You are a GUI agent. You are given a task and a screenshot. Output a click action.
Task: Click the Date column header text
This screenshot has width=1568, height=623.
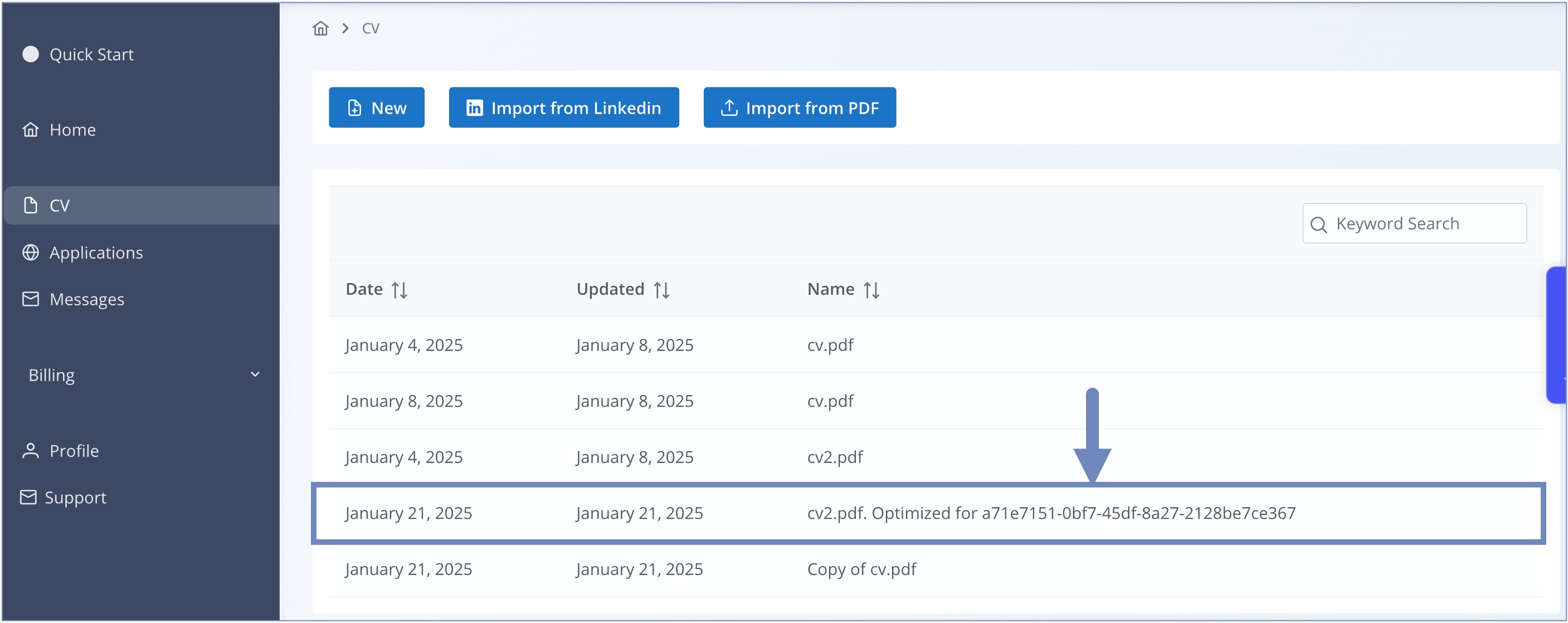point(364,289)
